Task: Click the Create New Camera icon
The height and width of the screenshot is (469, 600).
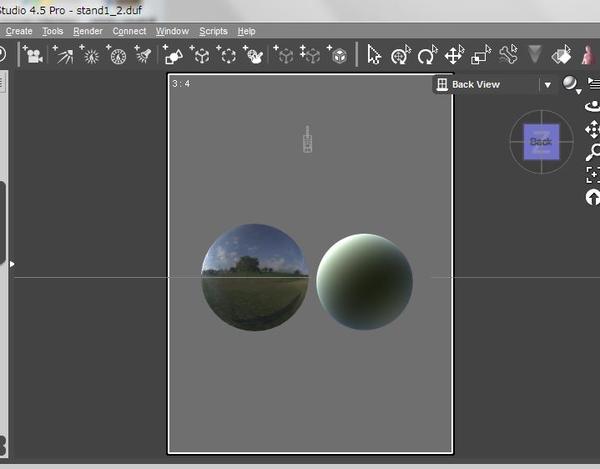Action: 33,55
